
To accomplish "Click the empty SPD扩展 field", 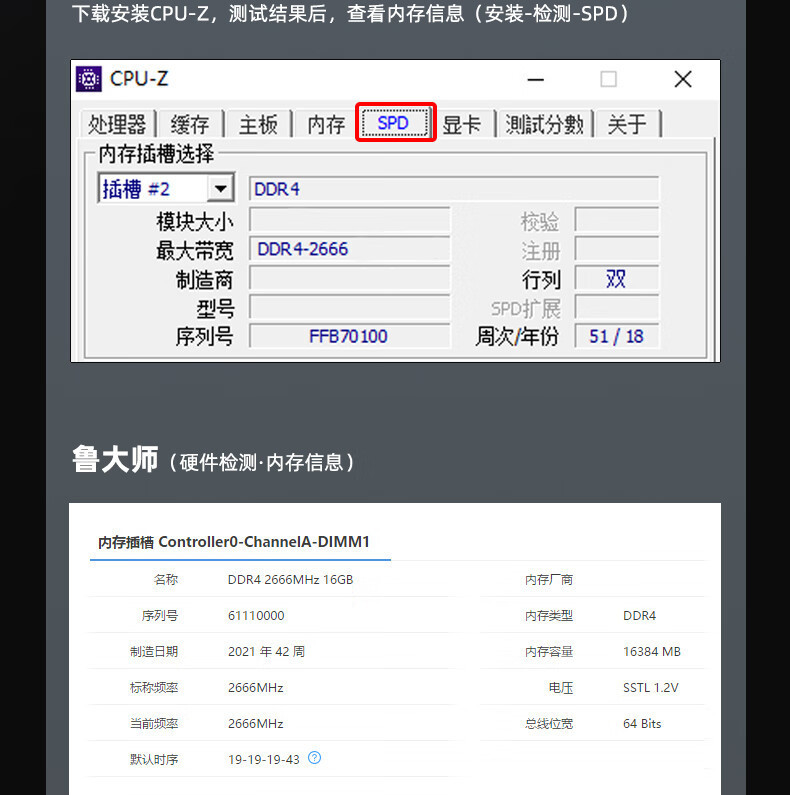I will point(617,307).
